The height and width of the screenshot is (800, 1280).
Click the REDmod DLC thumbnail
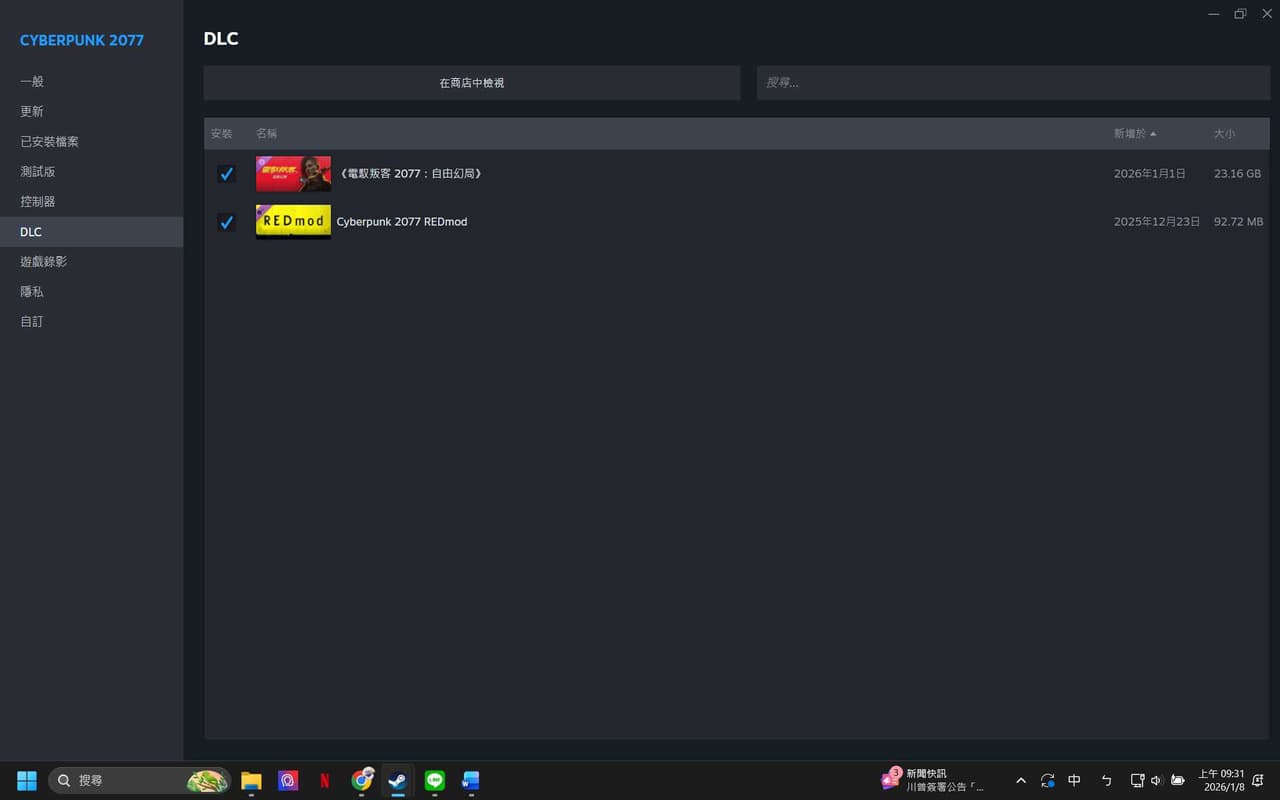(293, 222)
